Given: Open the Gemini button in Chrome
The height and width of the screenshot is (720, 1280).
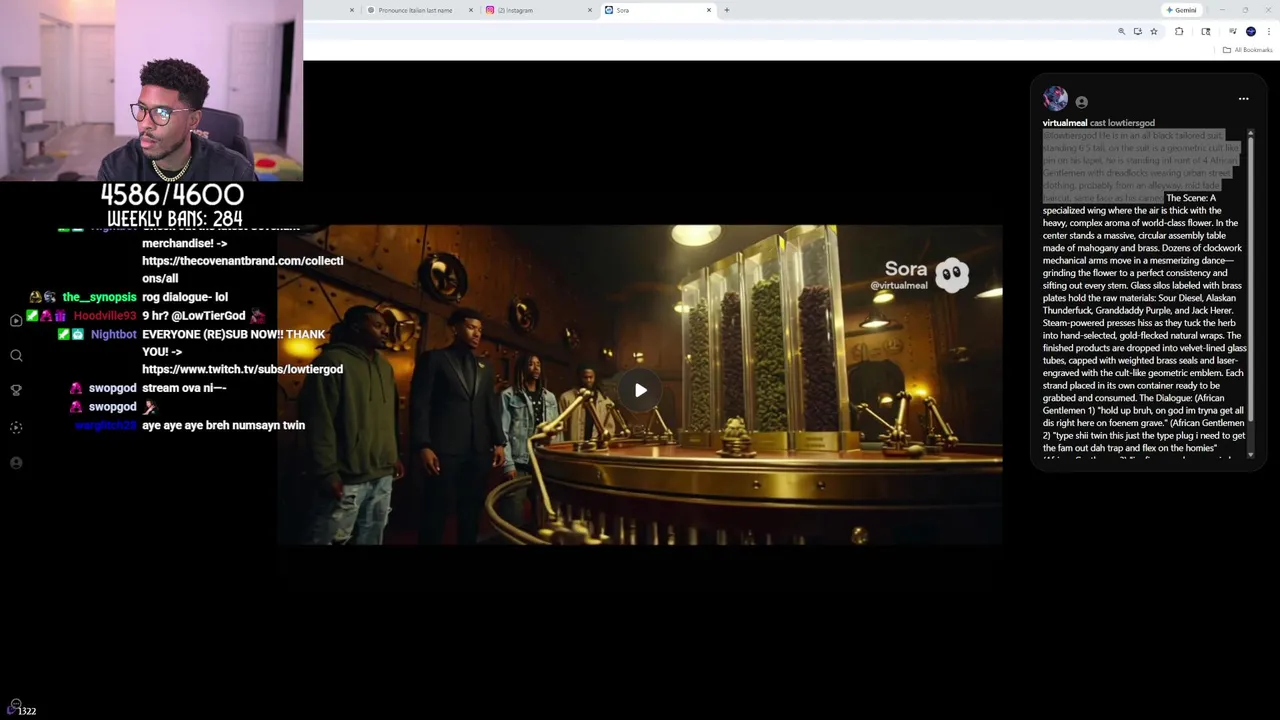Looking at the screenshot, I should coord(1181,10).
